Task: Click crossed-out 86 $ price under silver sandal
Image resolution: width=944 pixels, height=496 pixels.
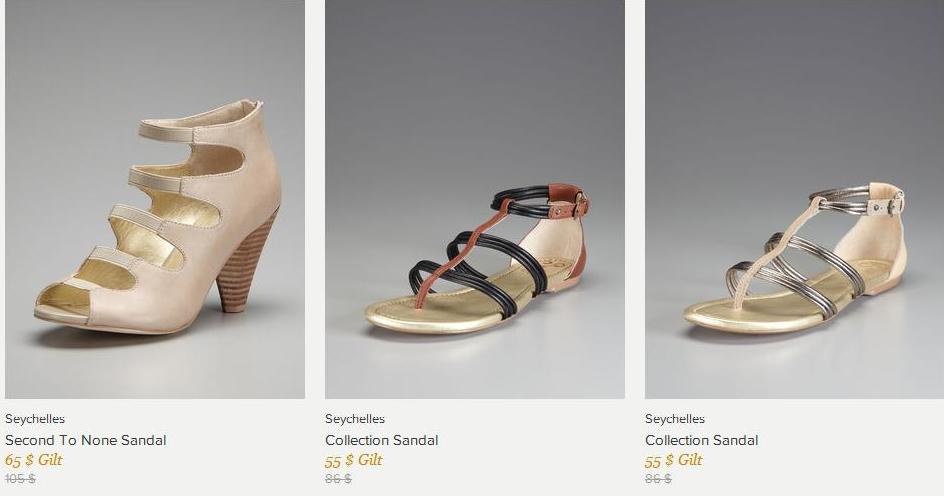Action: coord(658,479)
